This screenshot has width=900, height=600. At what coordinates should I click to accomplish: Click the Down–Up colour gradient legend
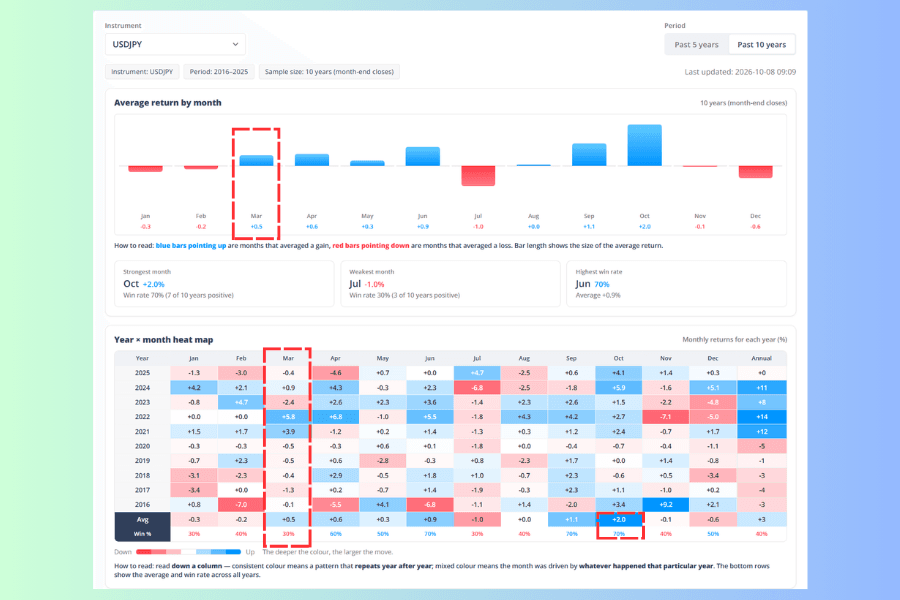click(x=188, y=552)
